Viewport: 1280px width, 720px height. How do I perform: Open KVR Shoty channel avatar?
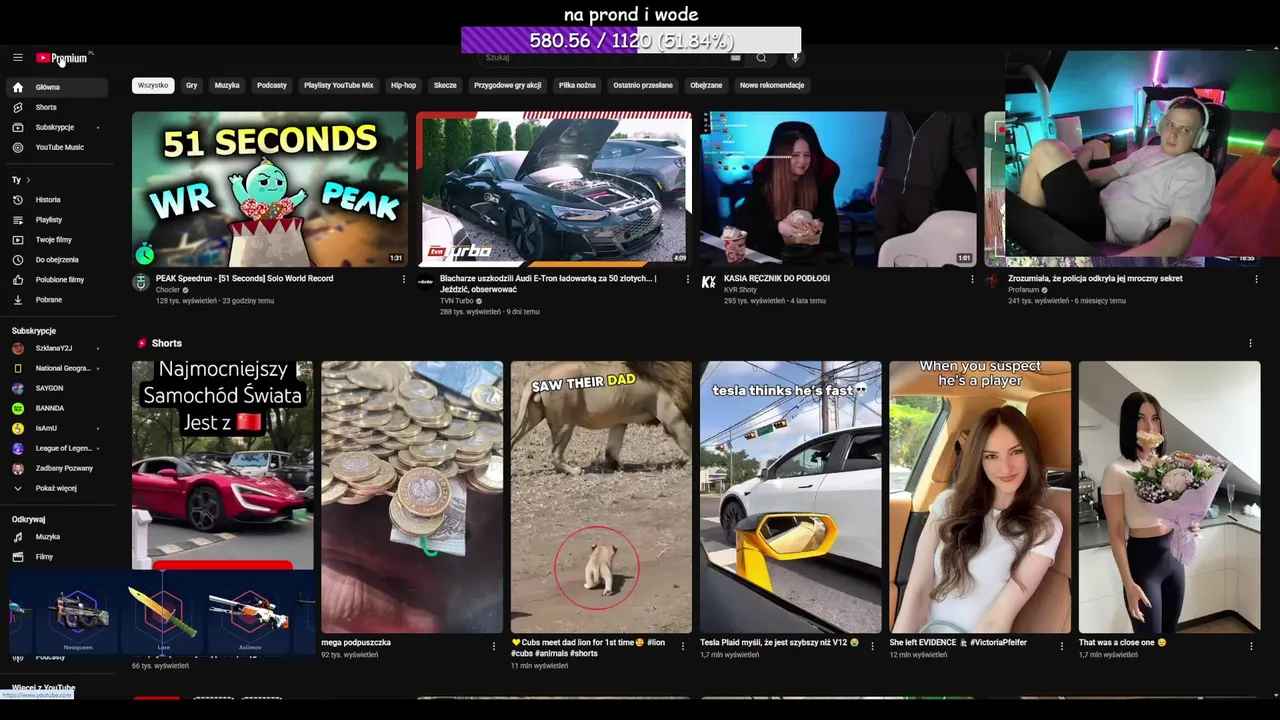click(x=709, y=283)
